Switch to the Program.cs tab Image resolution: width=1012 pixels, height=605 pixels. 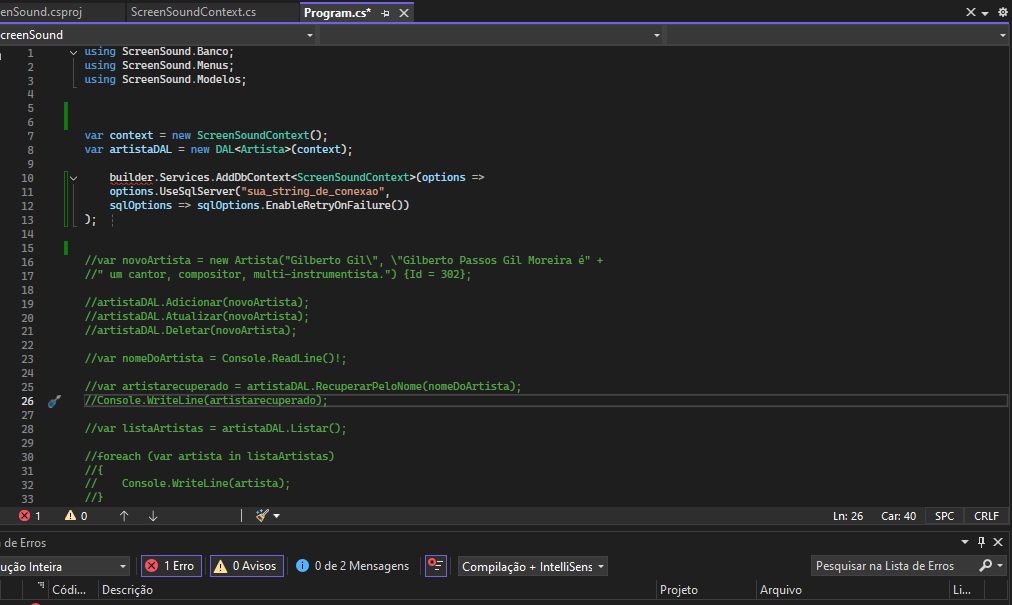click(x=337, y=13)
